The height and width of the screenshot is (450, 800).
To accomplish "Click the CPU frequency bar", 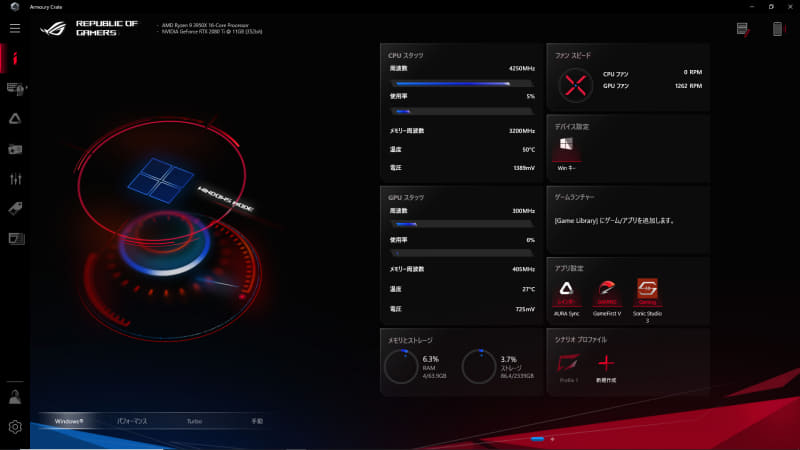I will click(x=462, y=83).
